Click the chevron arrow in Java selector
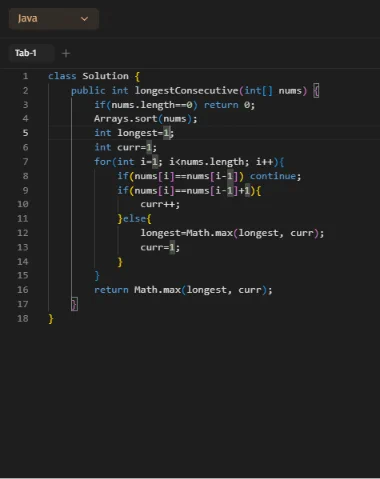The width and height of the screenshot is (380, 479). [x=84, y=19]
